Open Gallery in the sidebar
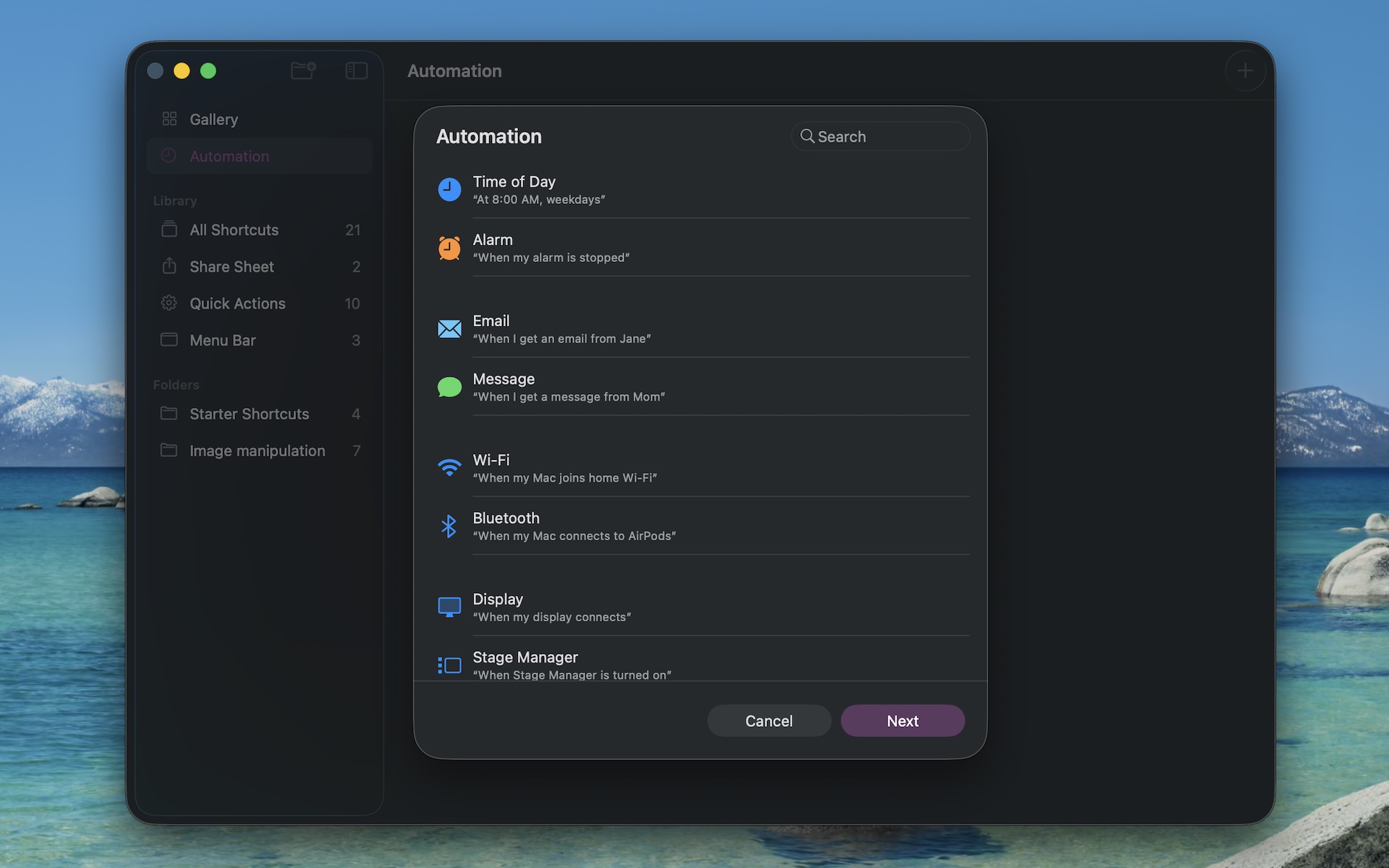Image resolution: width=1389 pixels, height=868 pixels. click(x=259, y=119)
